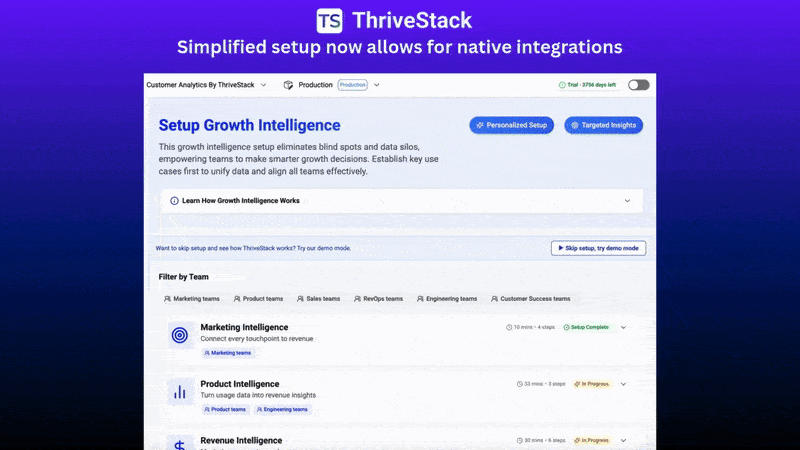The height and width of the screenshot is (450, 800).
Task: Click the ThriveStack TS logo
Action: (329, 20)
